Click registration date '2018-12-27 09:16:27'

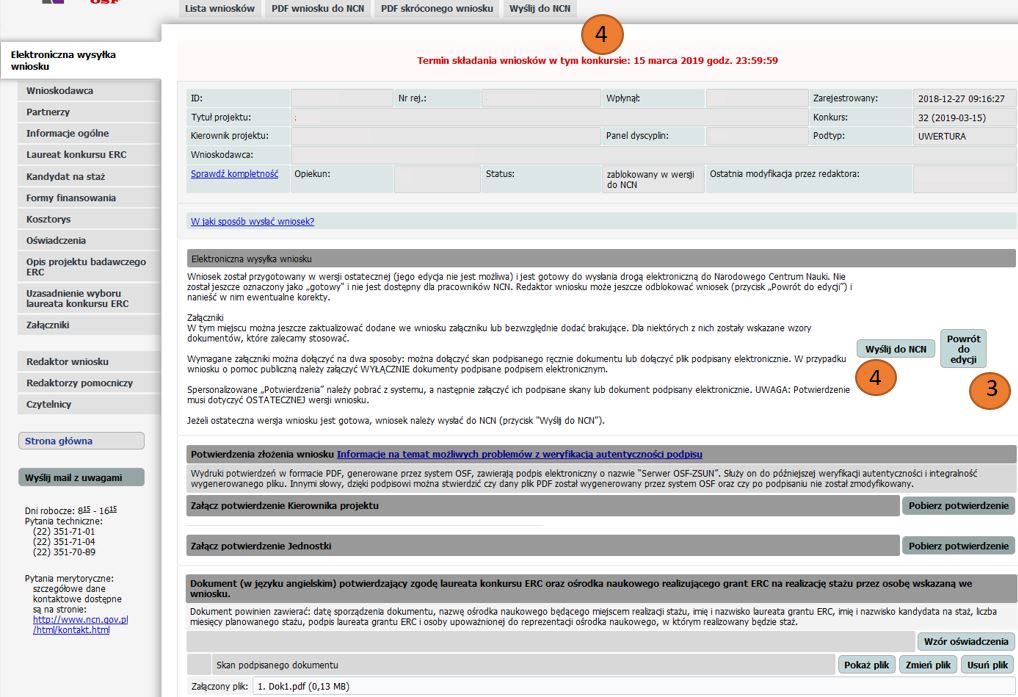tap(961, 99)
